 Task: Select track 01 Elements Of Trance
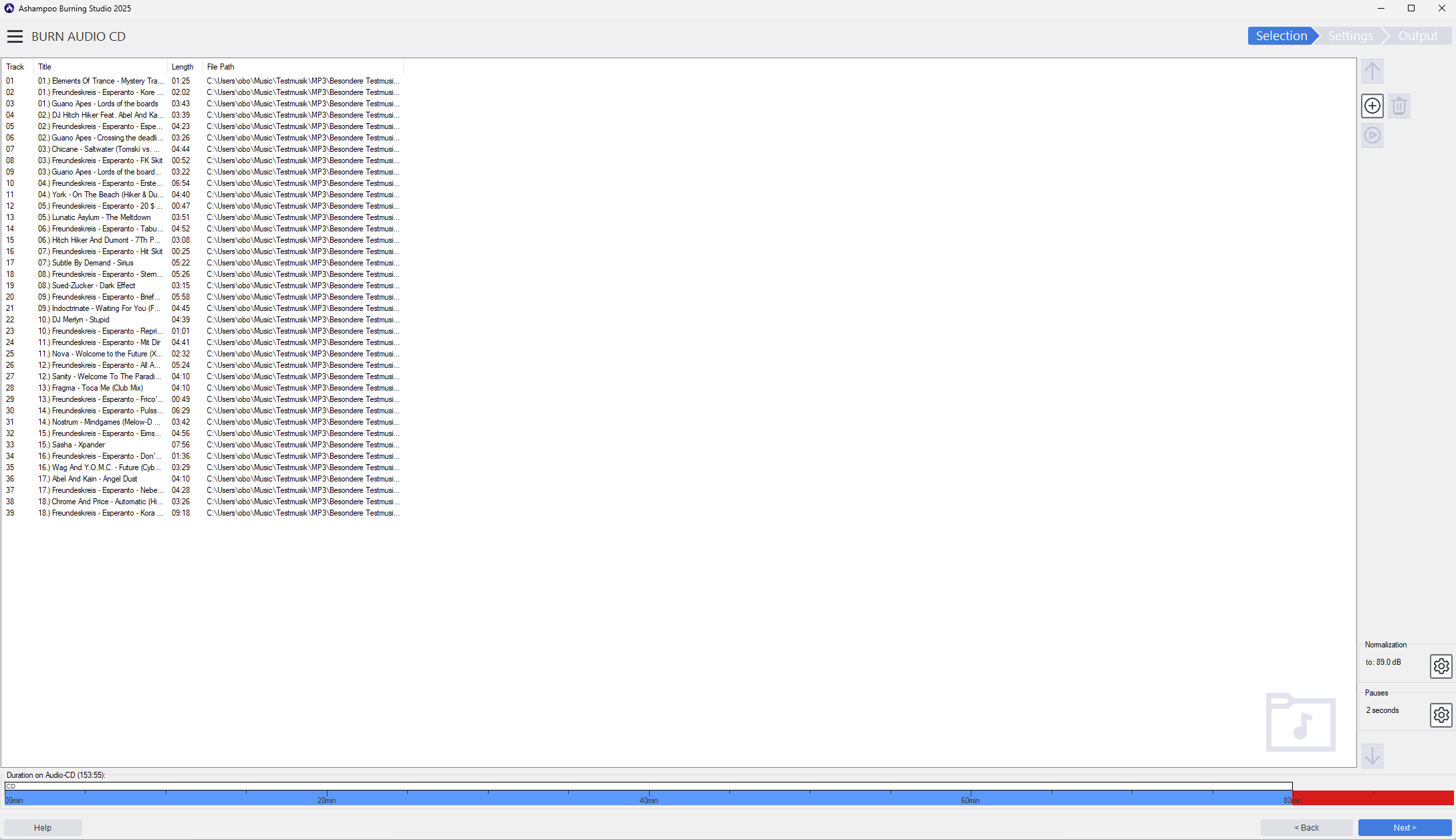pos(202,81)
